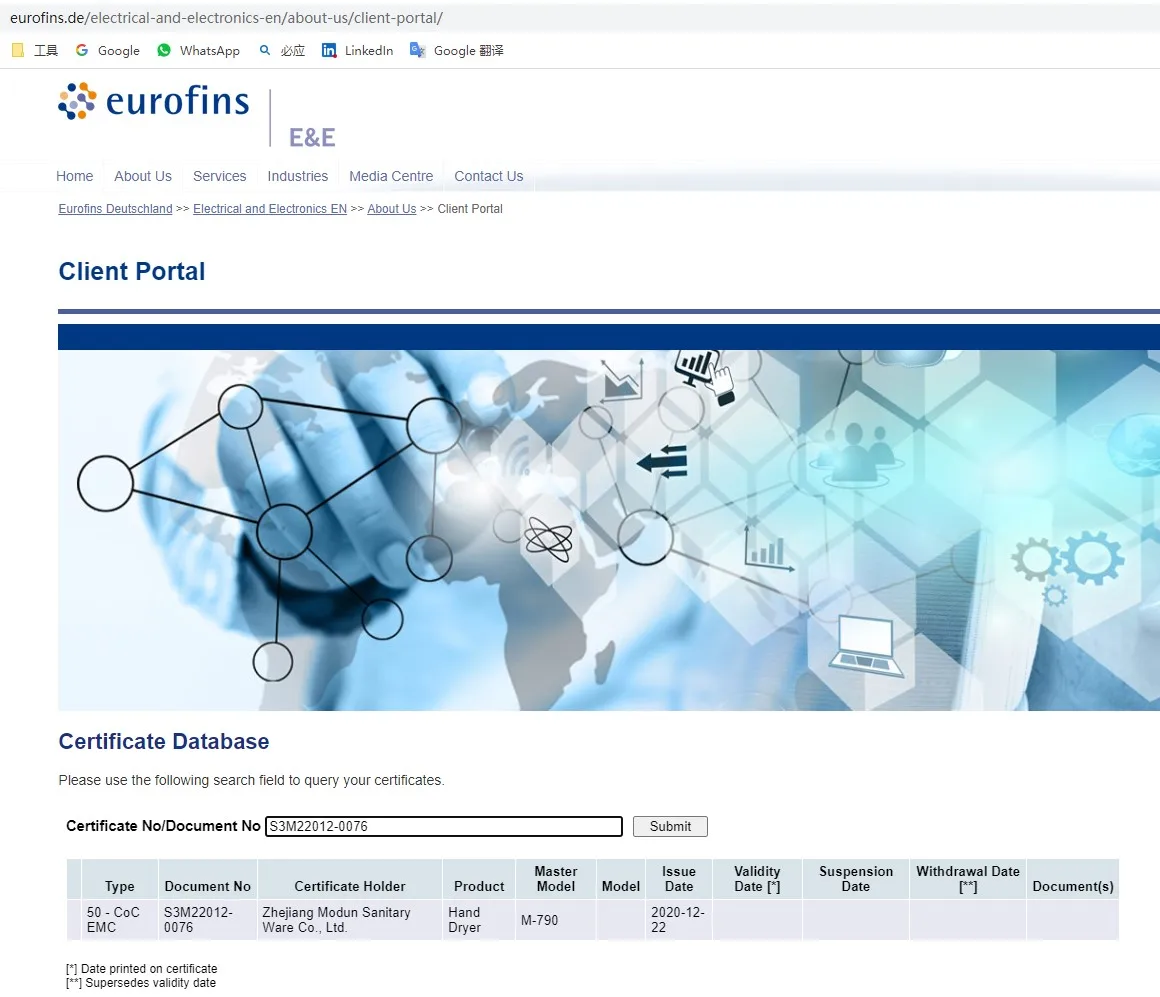Open the Services navigation menu
Viewport: 1160px width, 997px height.
[x=219, y=176]
